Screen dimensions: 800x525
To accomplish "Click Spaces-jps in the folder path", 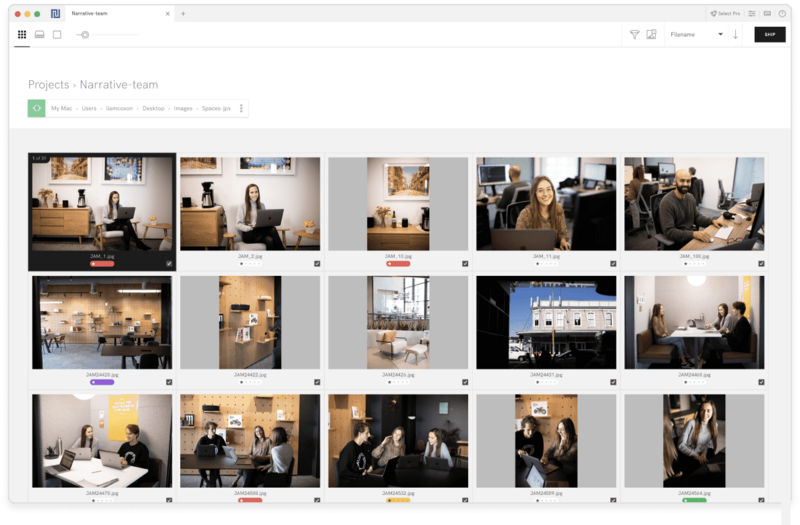I will click(x=216, y=109).
